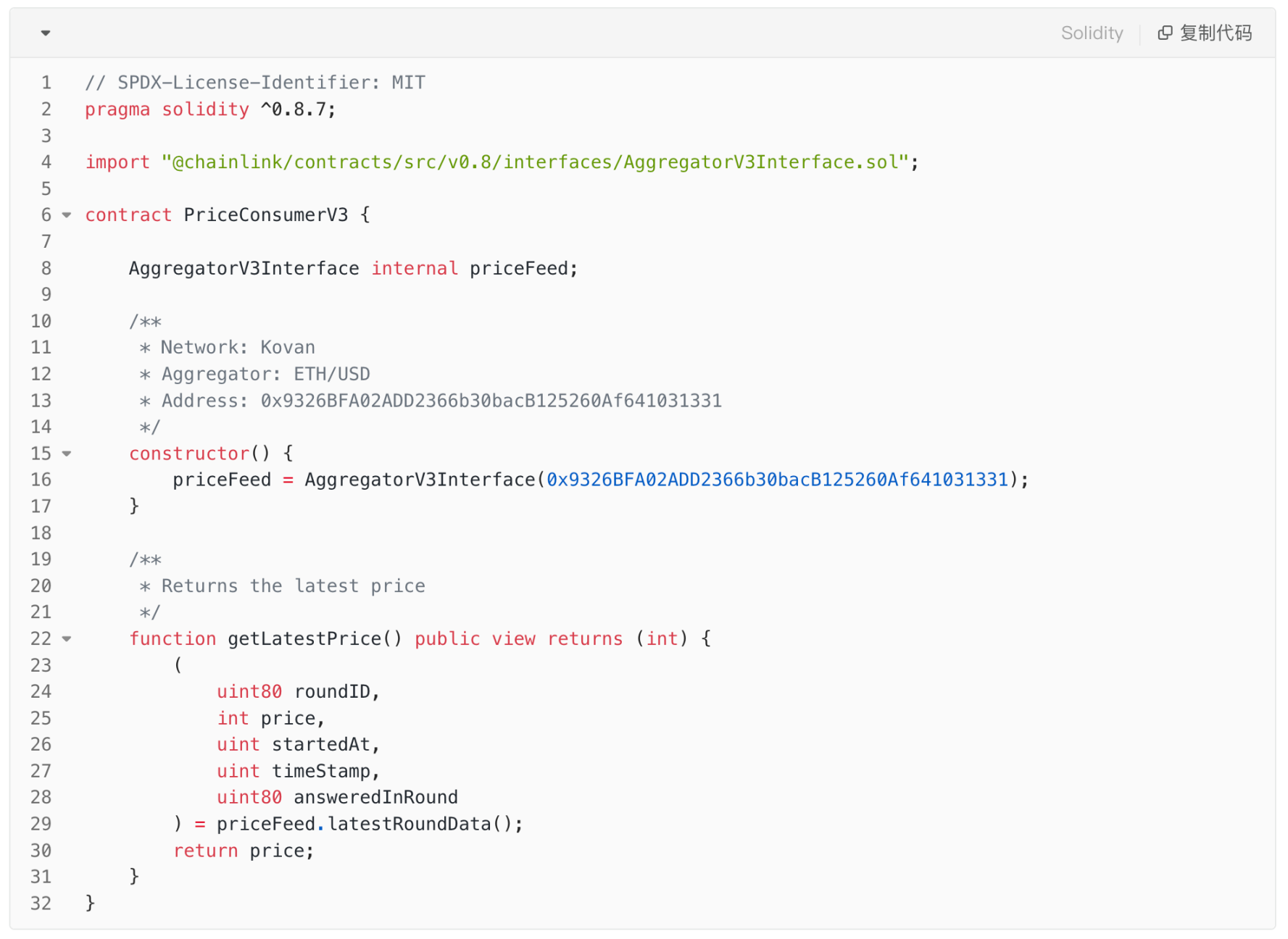Collapse the whole code block with top arrow
Image resolution: width=1288 pixels, height=939 pixels.
coord(46,33)
